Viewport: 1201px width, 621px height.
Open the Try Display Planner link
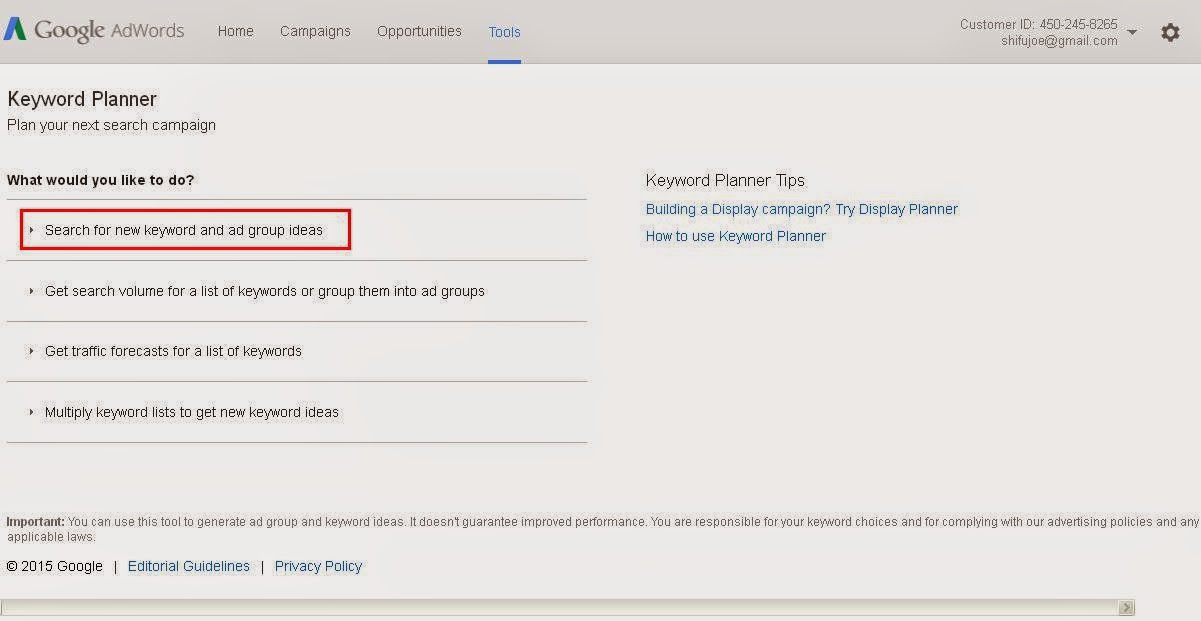pyautogui.click(x=802, y=209)
